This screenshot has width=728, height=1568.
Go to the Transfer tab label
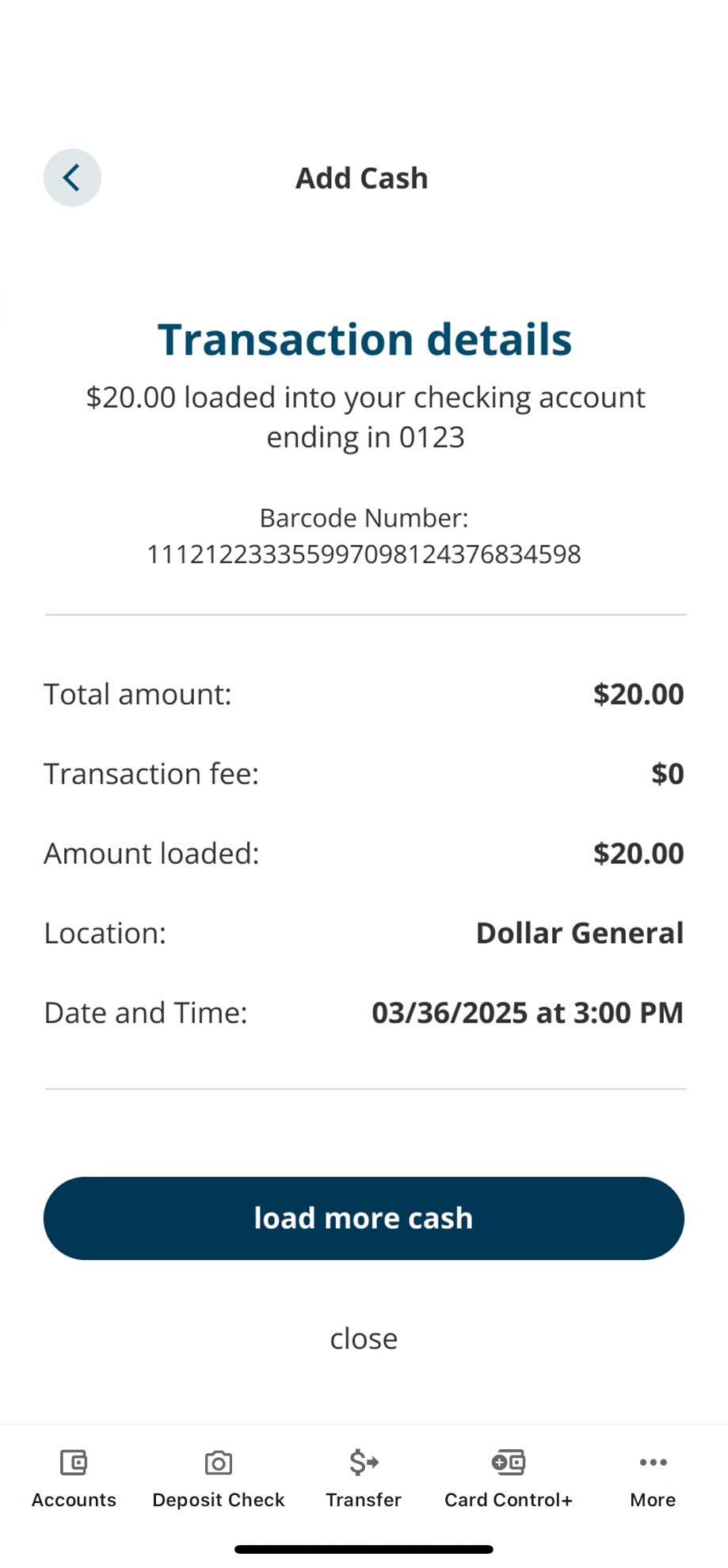pos(364,1500)
